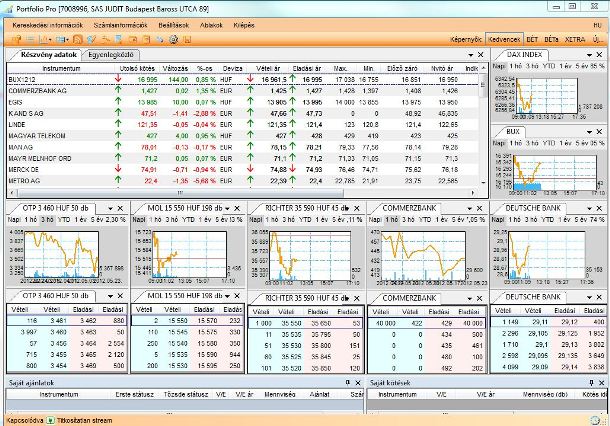
Task: Close the DEUTSCHE BANK chart panel
Action: tap(599, 209)
